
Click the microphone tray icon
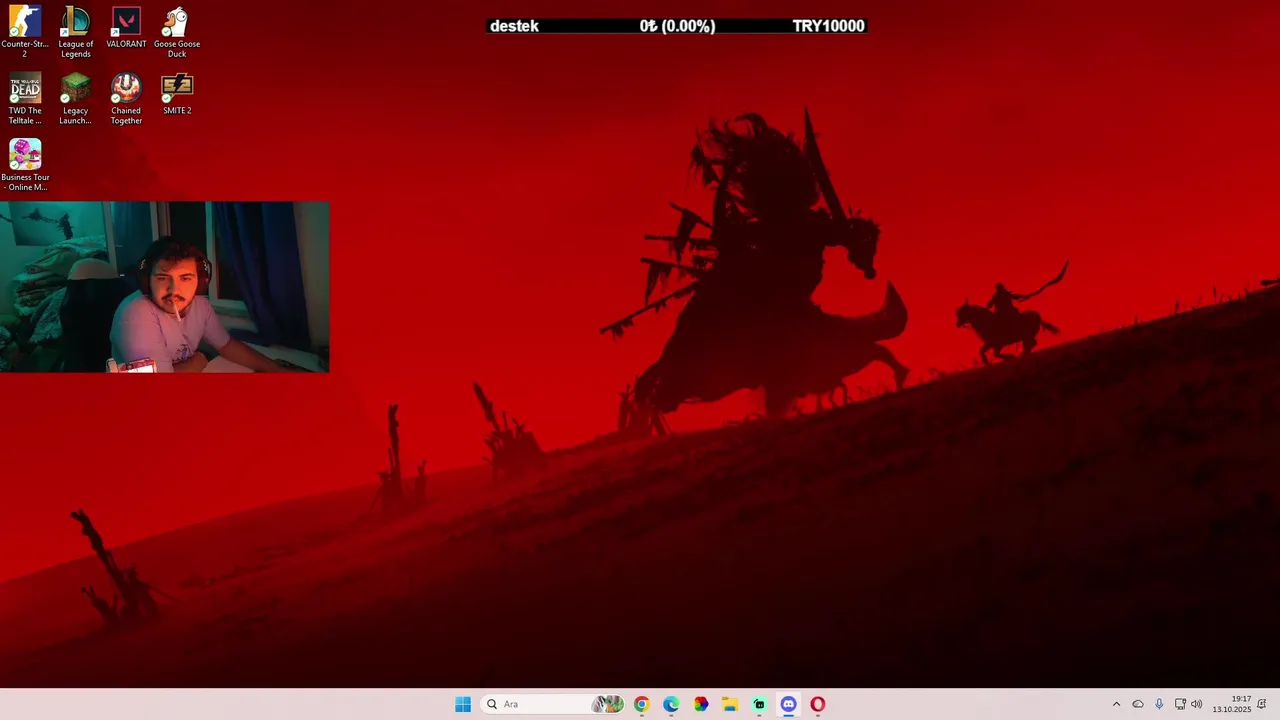[x=1159, y=704]
